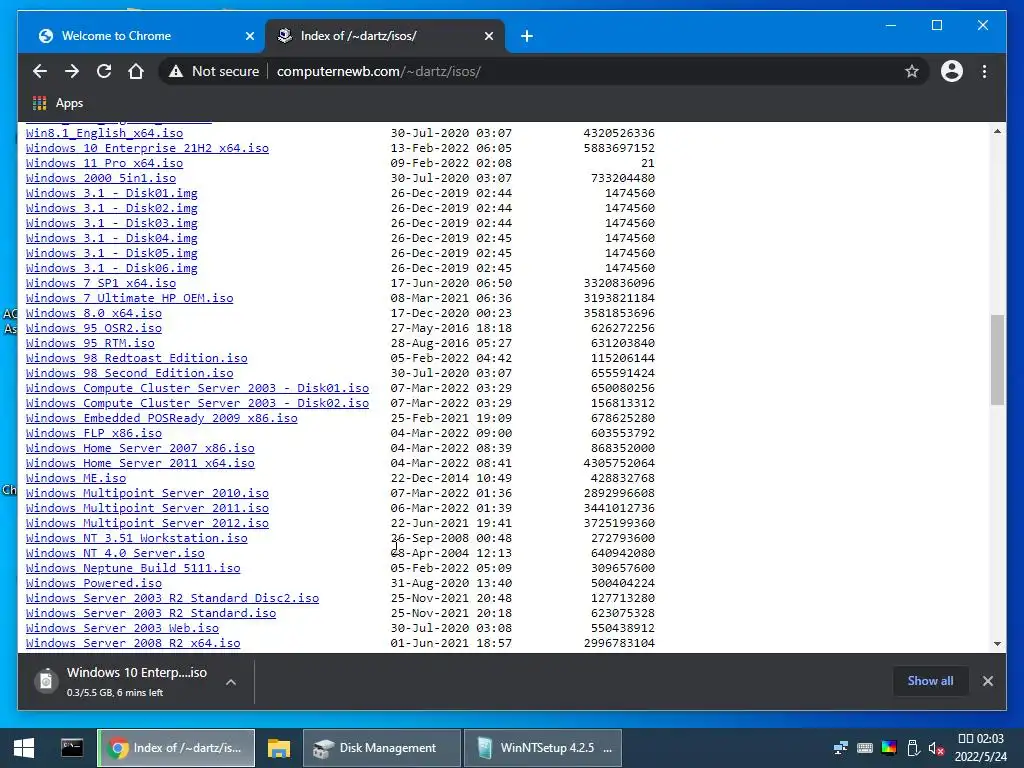This screenshot has height=768, width=1024.
Task: Click the Not secure warning icon
Action: tap(176, 71)
